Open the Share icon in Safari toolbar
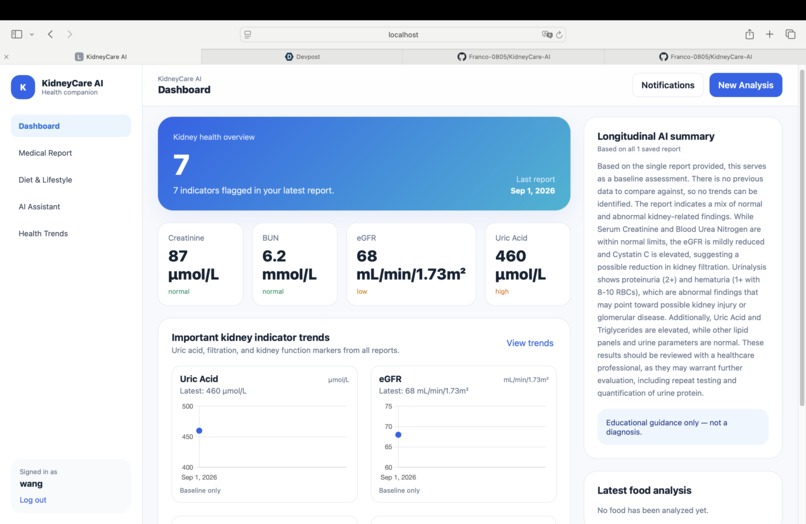Image resolution: width=806 pixels, height=524 pixels. point(749,34)
